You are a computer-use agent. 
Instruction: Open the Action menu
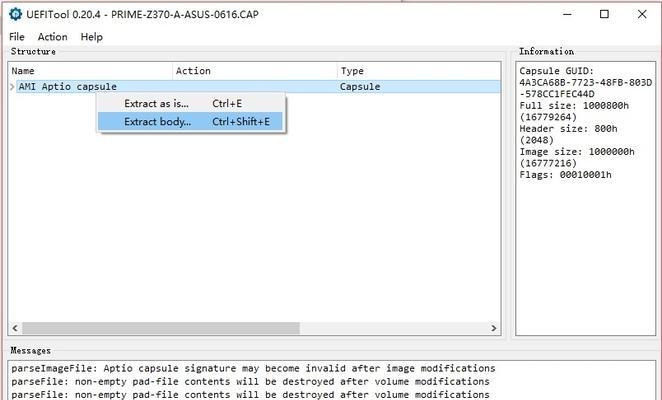click(52, 37)
